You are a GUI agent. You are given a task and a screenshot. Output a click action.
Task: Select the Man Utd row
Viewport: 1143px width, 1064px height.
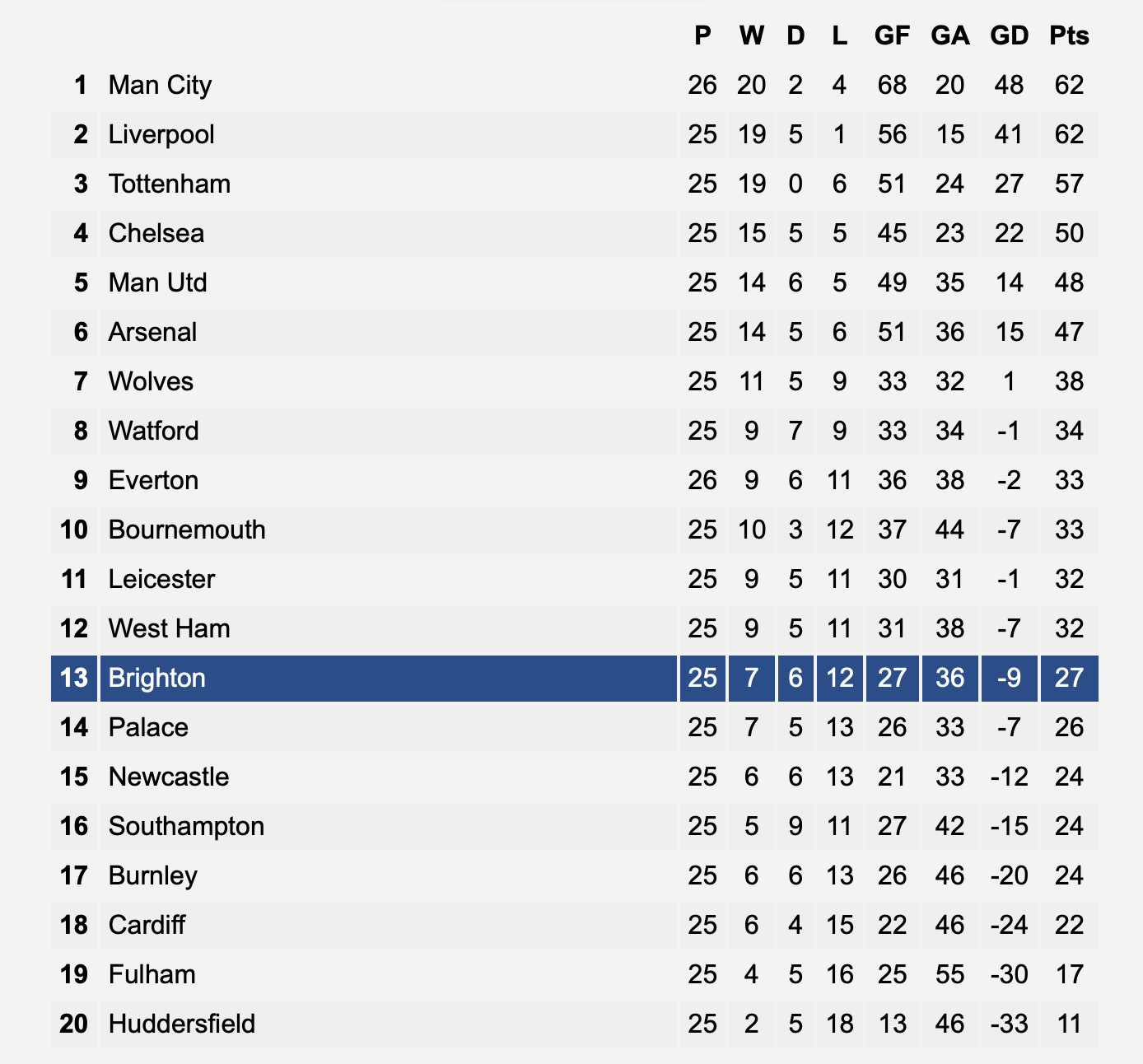tap(574, 282)
